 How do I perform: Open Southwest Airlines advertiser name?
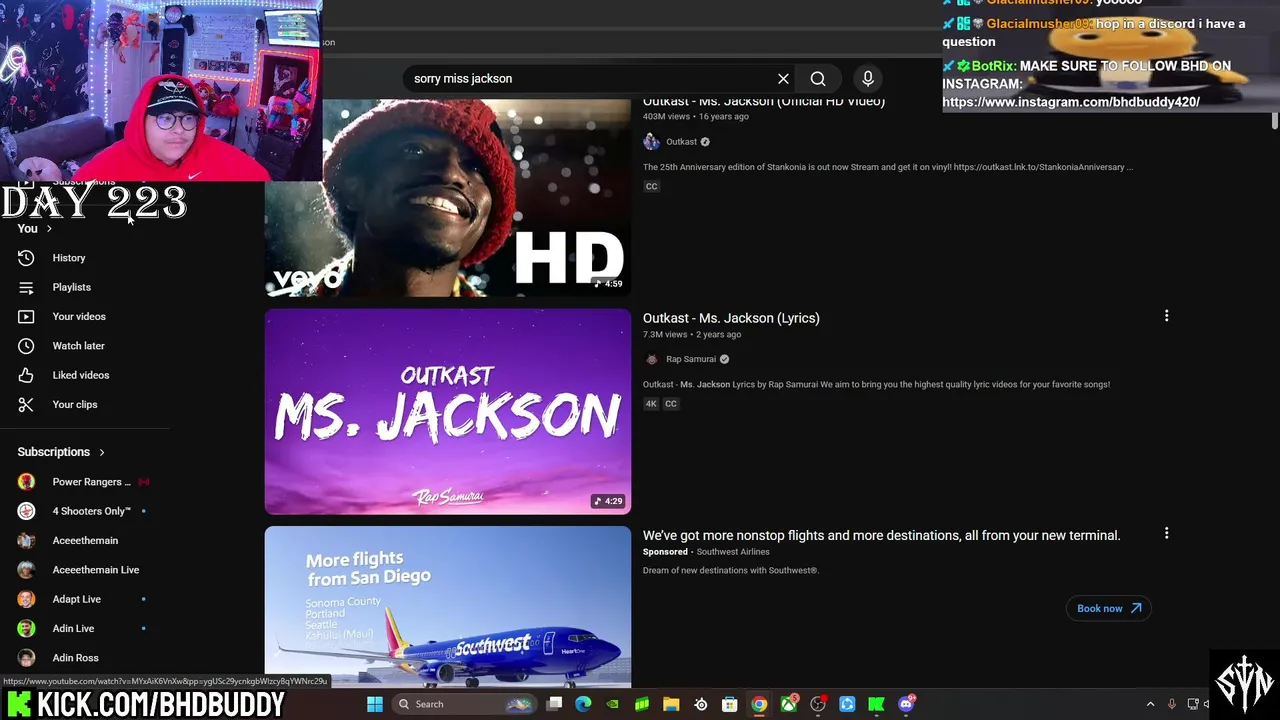click(733, 552)
